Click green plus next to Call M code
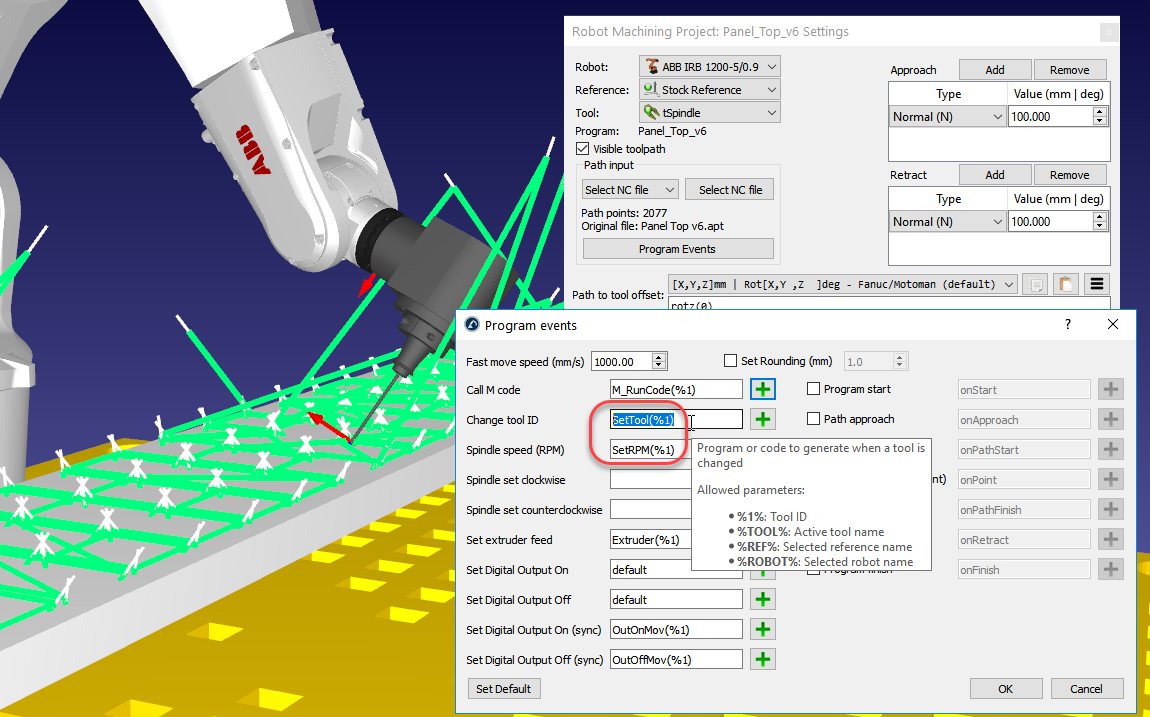The image size is (1150, 717). (x=763, y=390)
